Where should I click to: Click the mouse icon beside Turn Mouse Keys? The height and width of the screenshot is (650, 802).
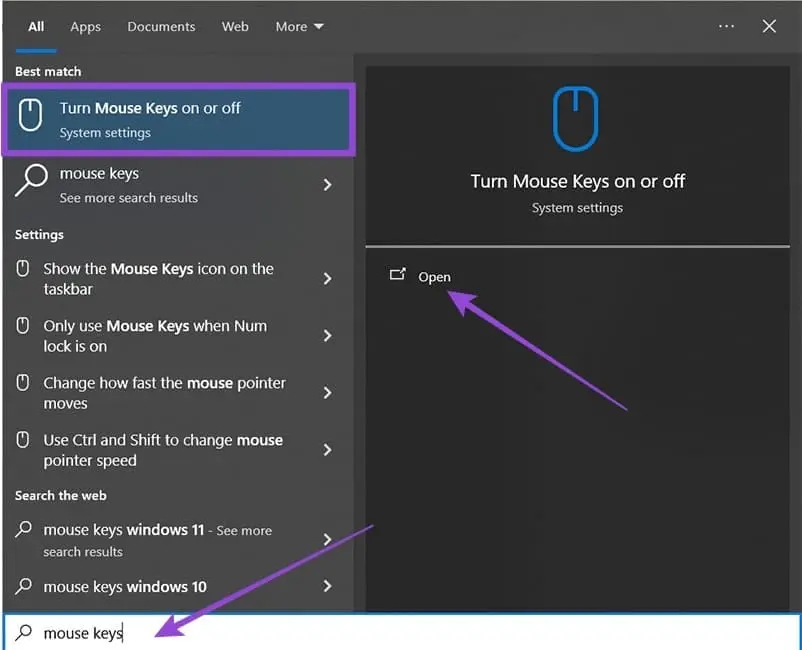pos(32,118)
